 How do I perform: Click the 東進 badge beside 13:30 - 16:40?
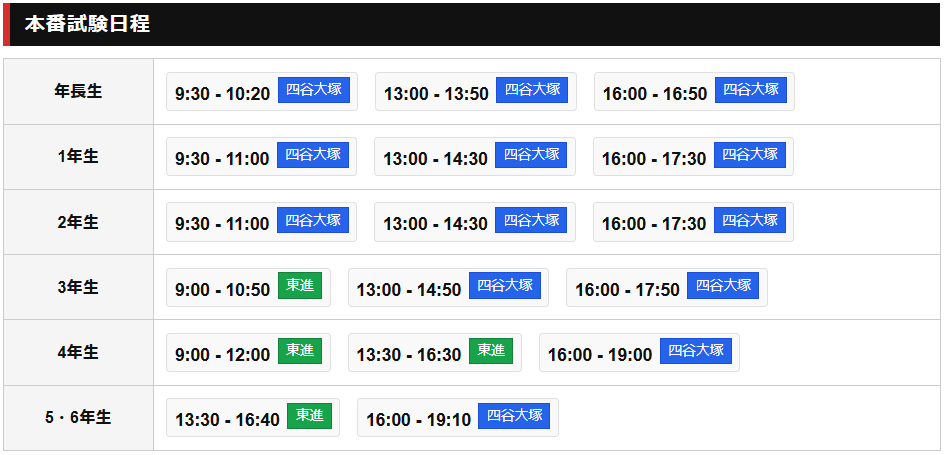pyautogui.click(x=309, y=416)
